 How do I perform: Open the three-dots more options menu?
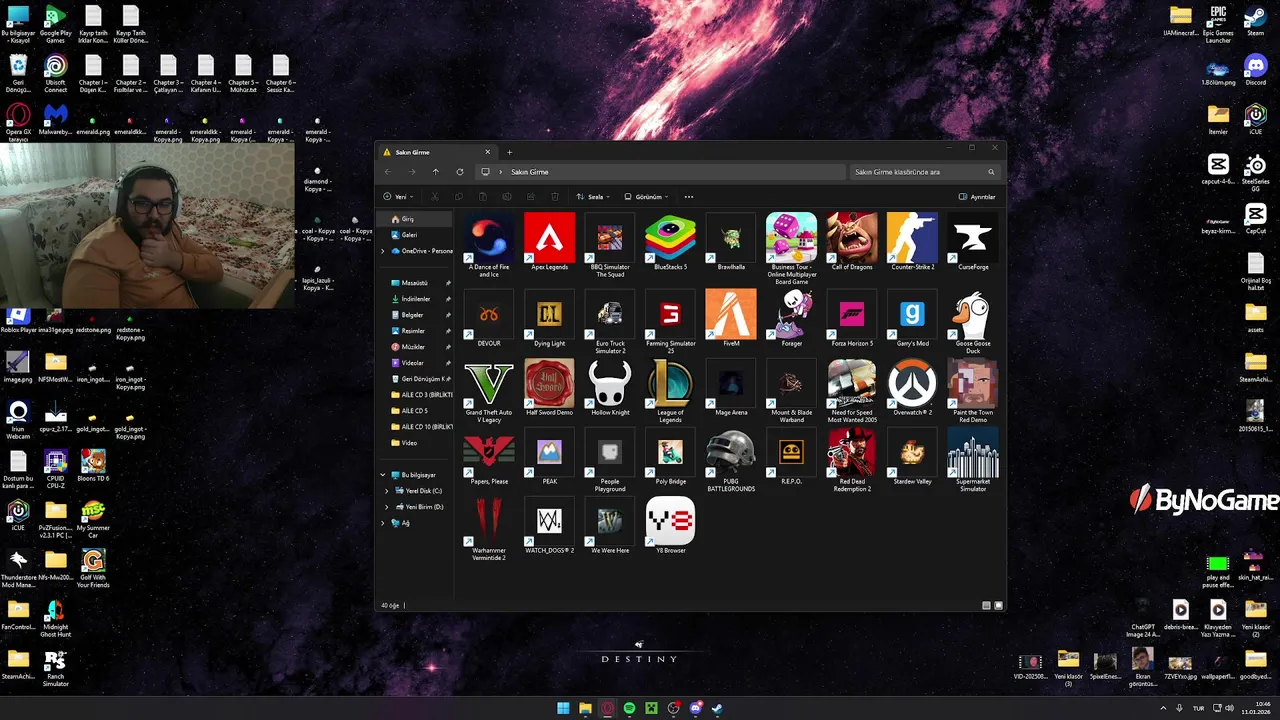tap(688, 197)
